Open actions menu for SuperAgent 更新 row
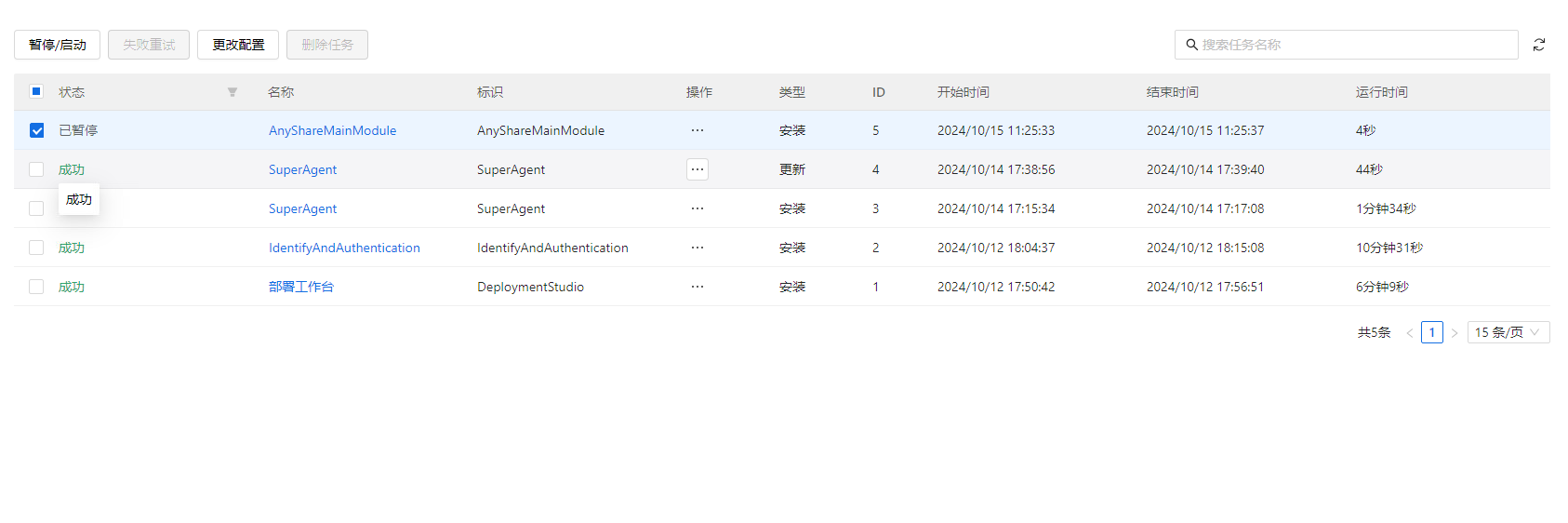 (698, 169)
